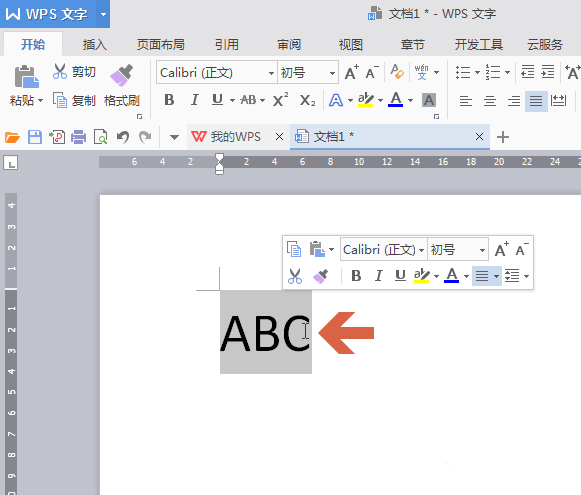Click superscript X² icon
Viewport: 581px width, 495px height.
(280, 100)
